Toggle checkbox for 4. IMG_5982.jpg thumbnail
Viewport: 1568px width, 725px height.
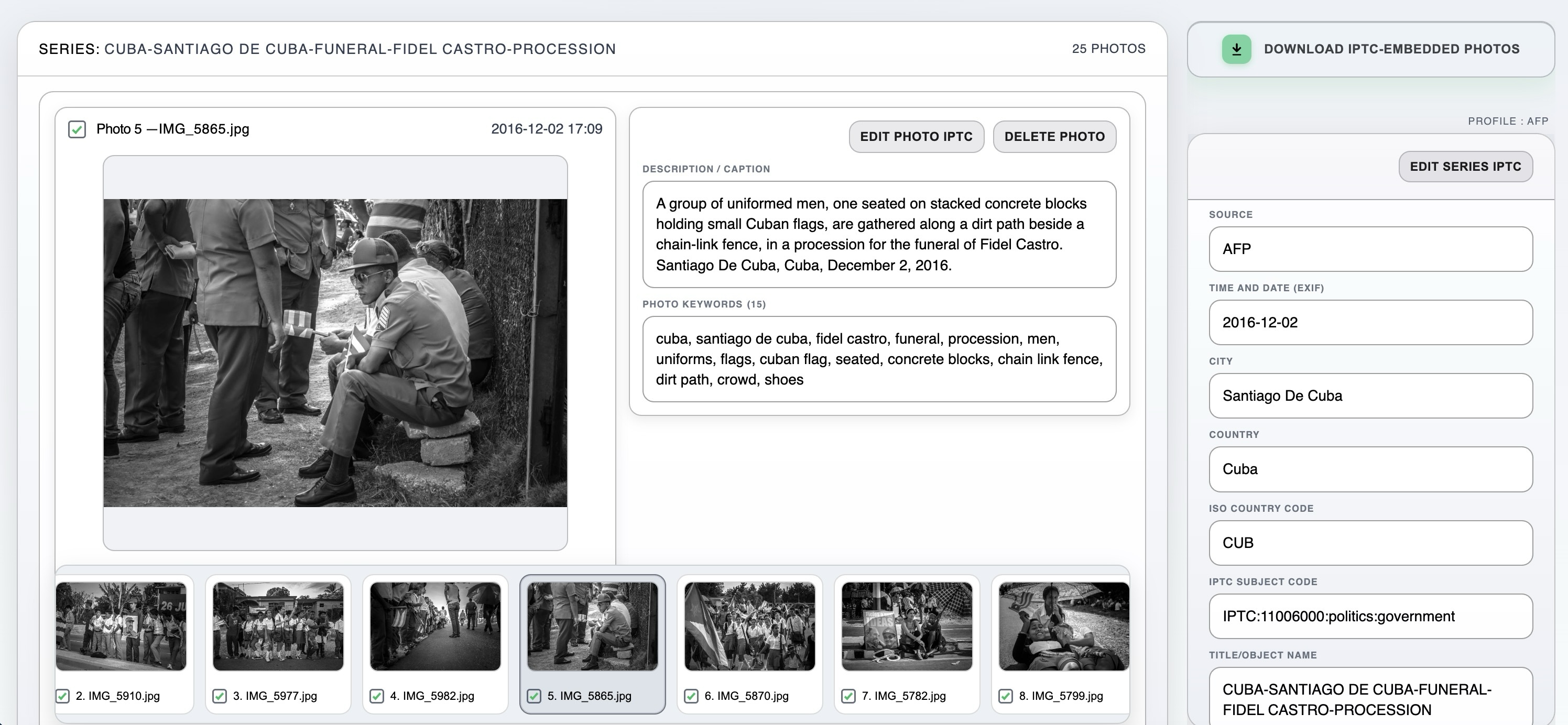(377, 696)
